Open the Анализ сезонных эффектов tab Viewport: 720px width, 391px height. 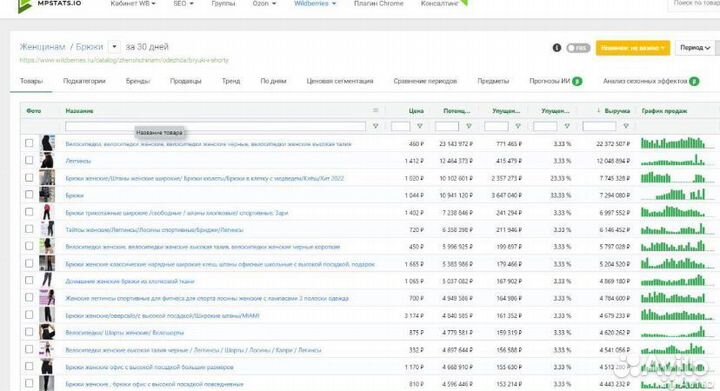point(645,81)
